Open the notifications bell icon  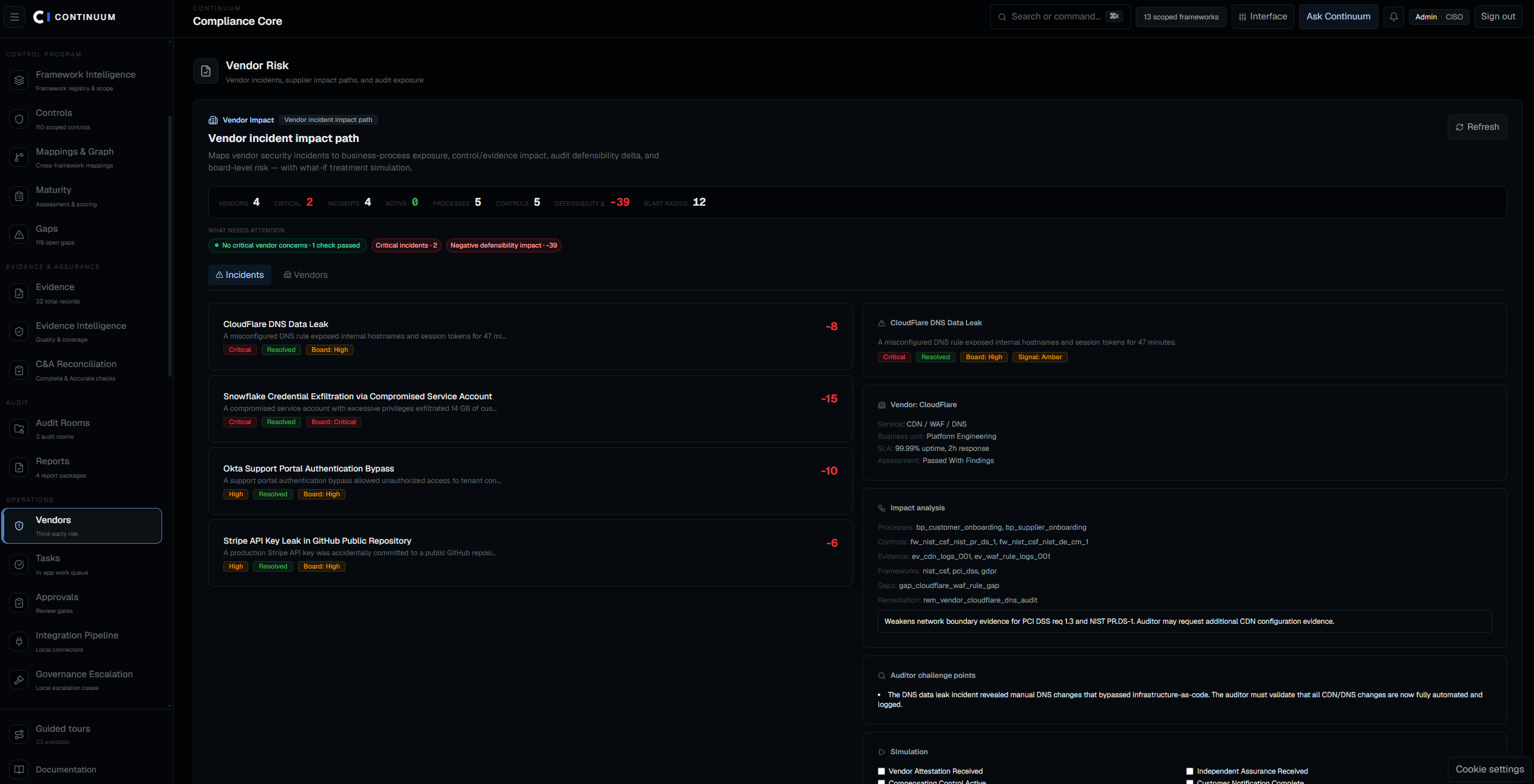[1393, 17]
